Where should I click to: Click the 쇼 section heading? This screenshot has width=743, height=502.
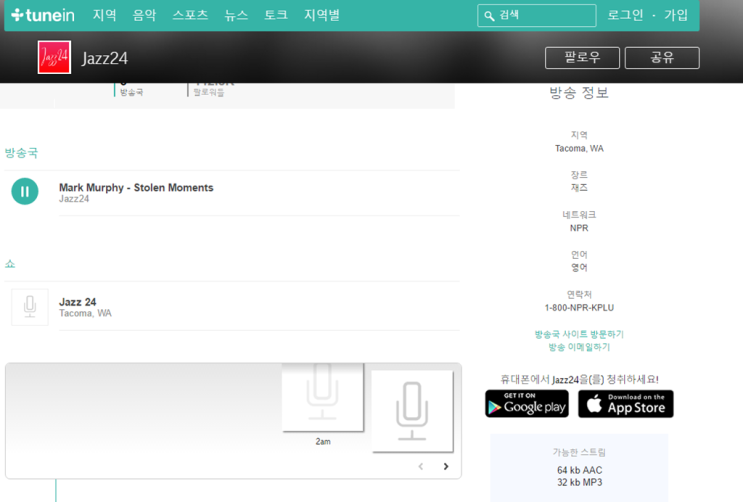(10, 264)
